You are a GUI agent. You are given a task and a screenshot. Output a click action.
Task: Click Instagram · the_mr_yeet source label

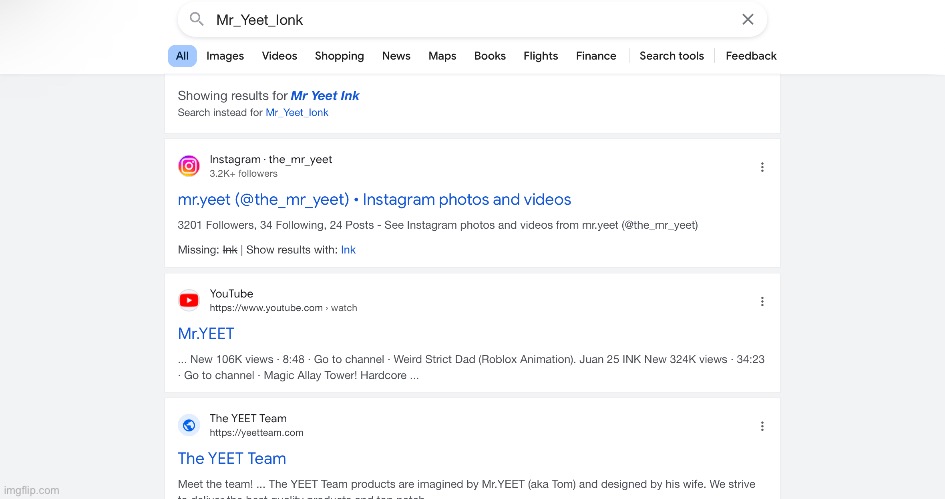click(x=271, y=159)
